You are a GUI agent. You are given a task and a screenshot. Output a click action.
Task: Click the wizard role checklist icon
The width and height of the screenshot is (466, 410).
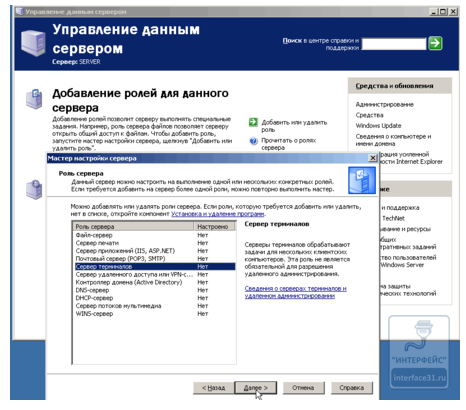coord(362,180)
